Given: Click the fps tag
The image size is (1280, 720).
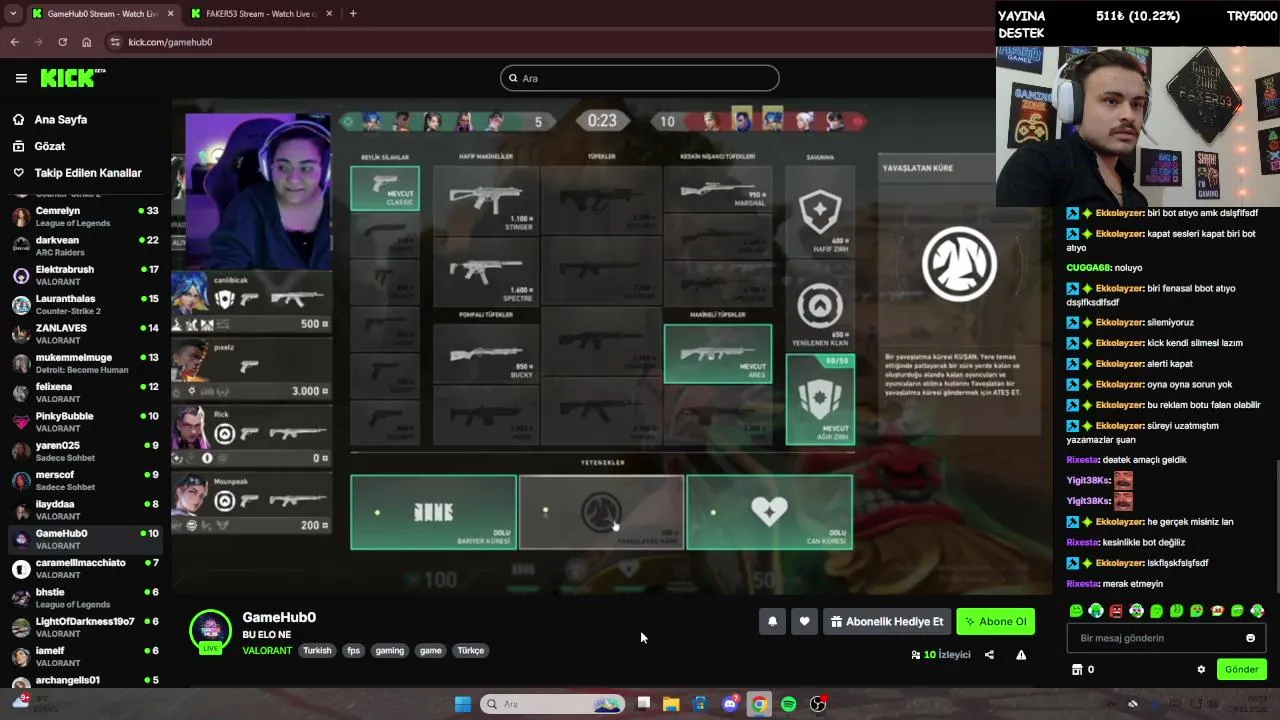Looking at the screenshot, I should 353,651.
